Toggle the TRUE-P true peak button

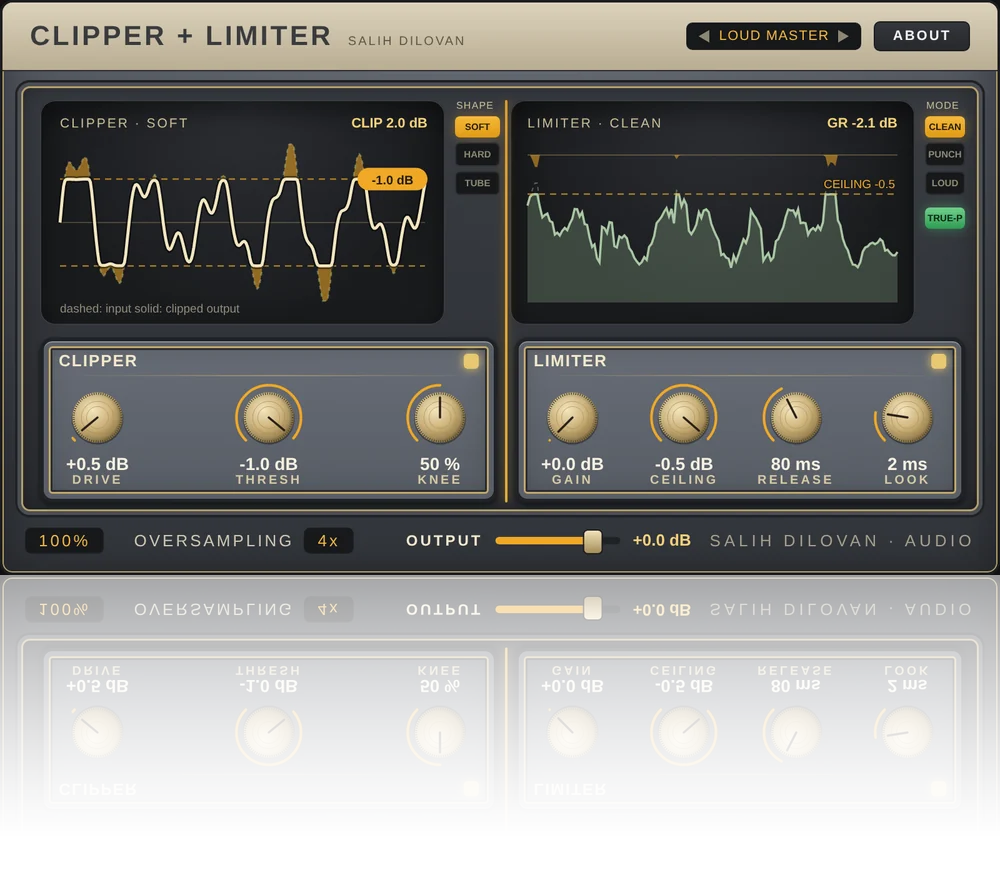click(x=945, y=218)
